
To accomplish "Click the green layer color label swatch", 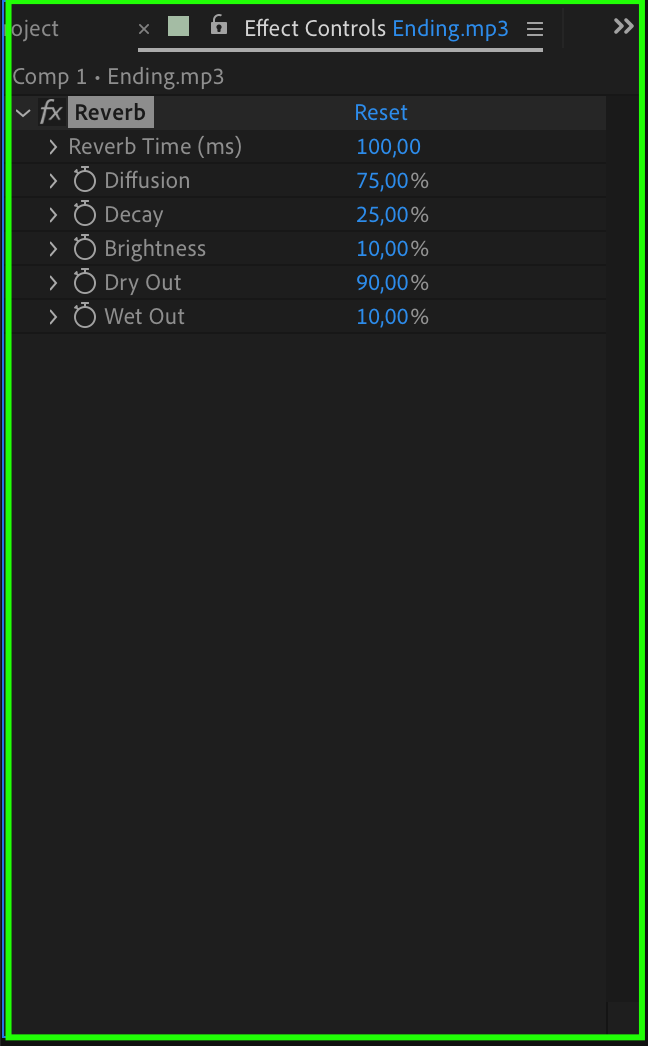I will pyautogui.click(x=178, y=27).
